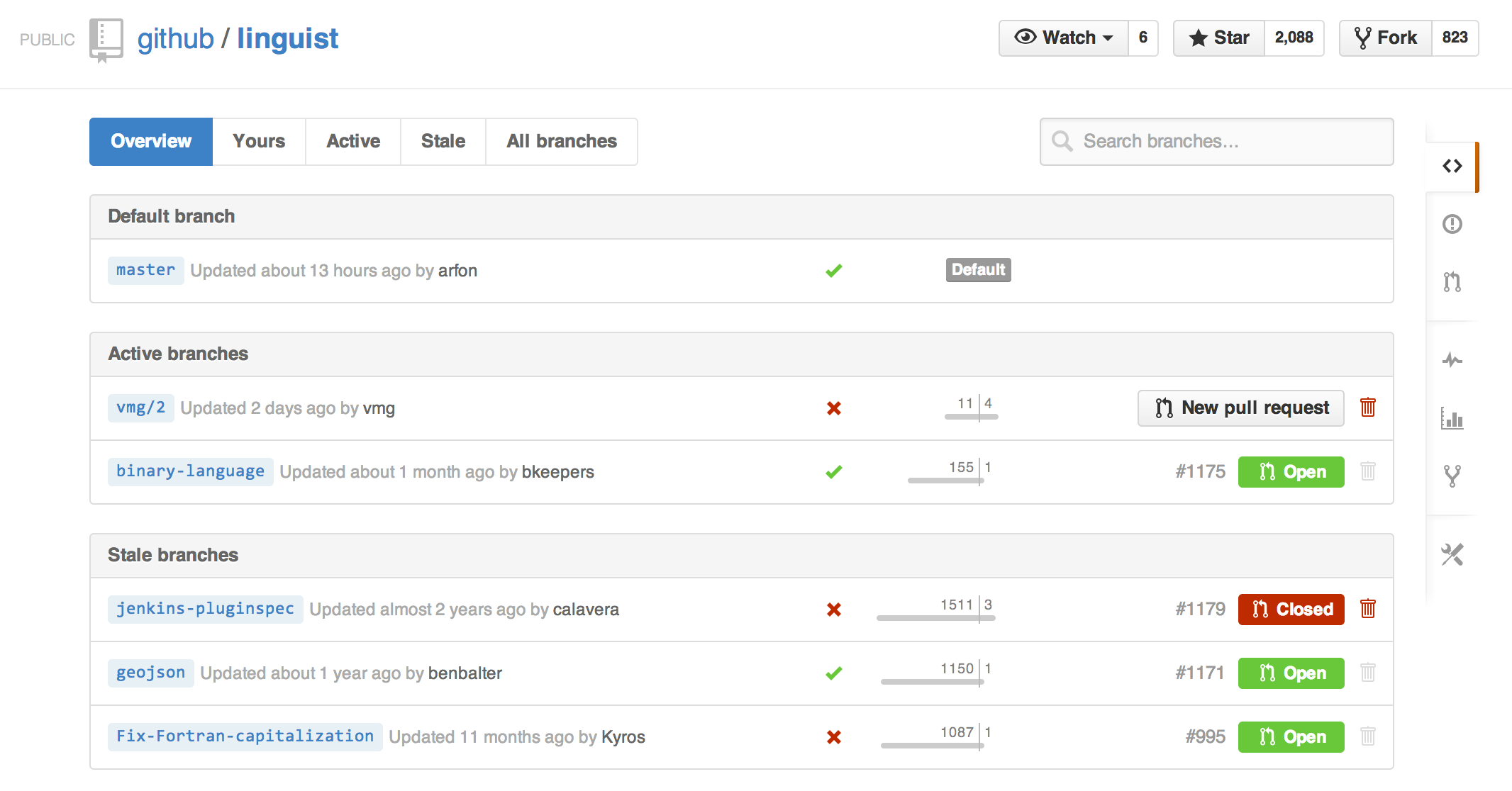Viewport: 1512px width, 791px height.
Task: Create New pull request for vmg/2
Action: 1241,408
